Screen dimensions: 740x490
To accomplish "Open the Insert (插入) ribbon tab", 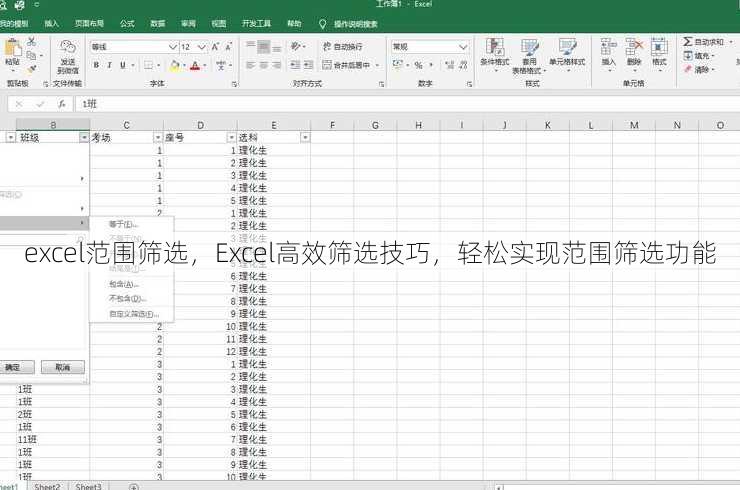I will click(51, 23).
